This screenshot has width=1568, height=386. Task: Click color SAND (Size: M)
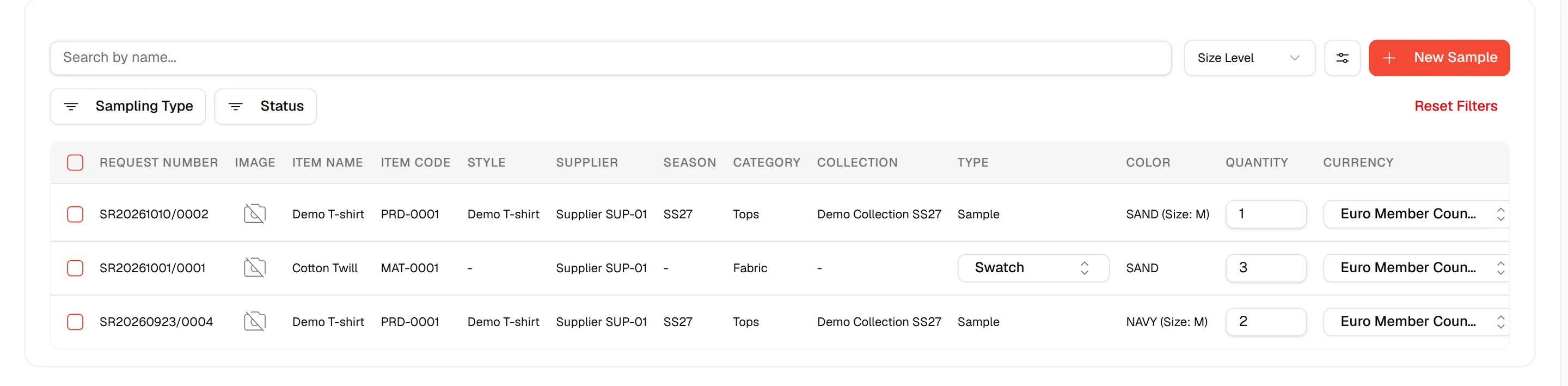click(x=1167, y=215)
